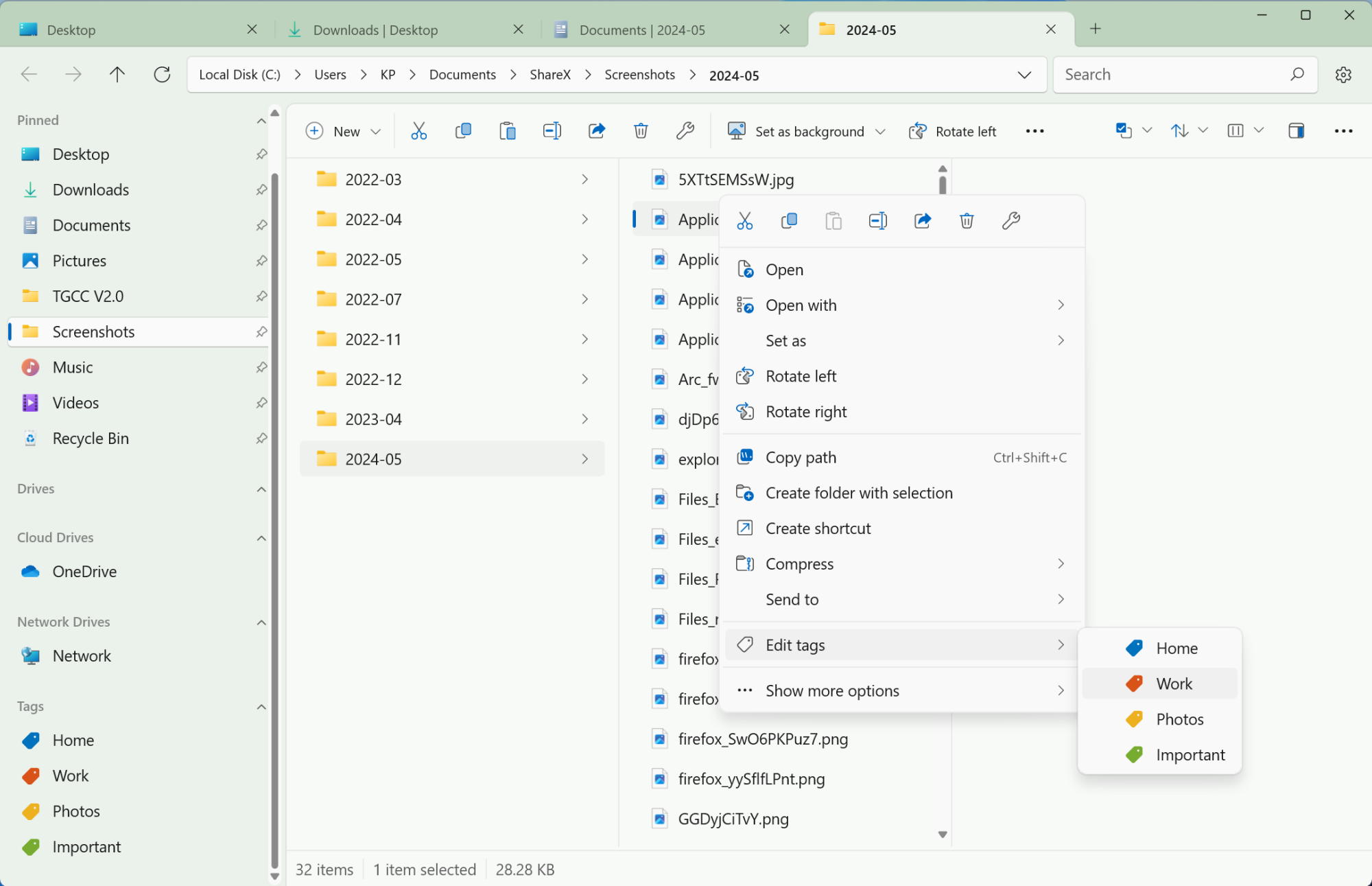
Task: Select the Photos tag from Edit tags submenu
Action: tap(1180, 719)
